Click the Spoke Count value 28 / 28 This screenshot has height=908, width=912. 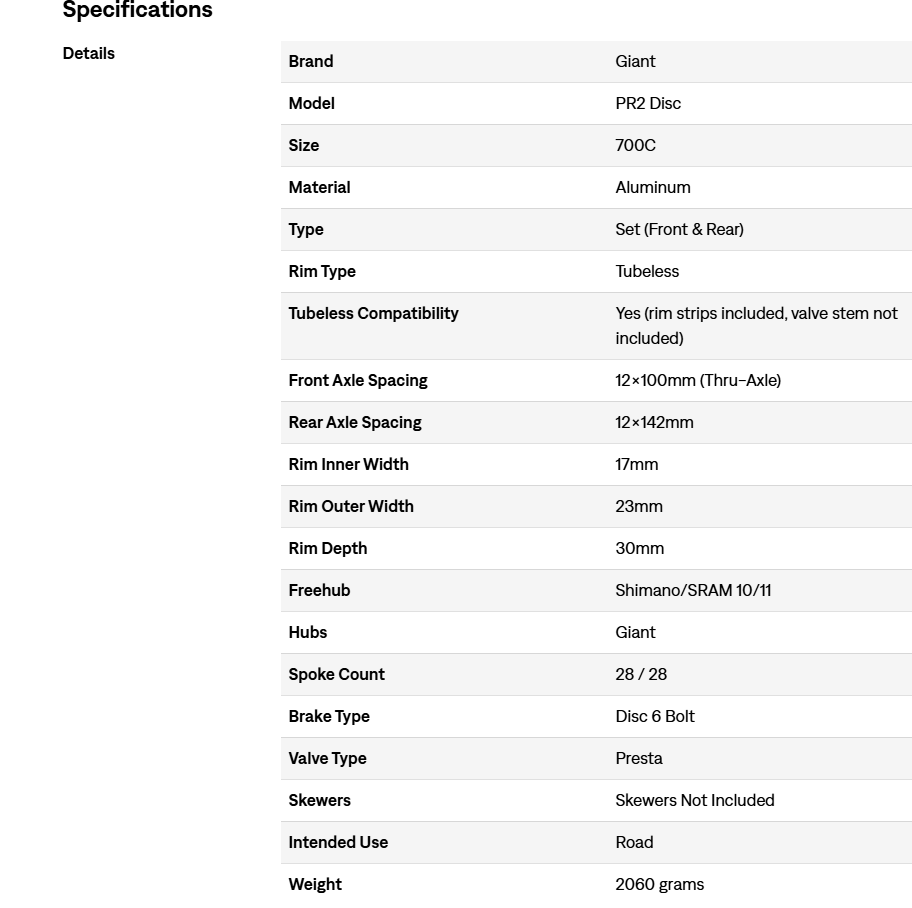click(641, 675)
